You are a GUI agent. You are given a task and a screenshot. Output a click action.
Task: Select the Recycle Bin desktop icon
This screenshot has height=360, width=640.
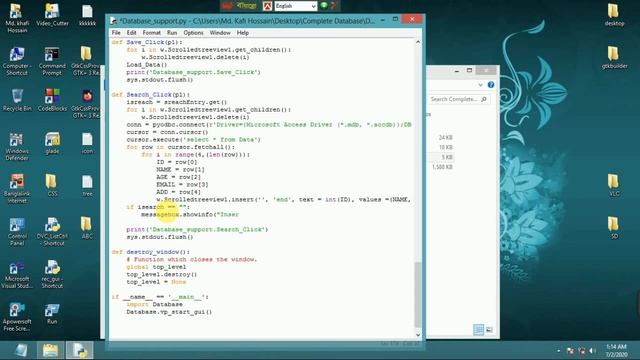click(x=17, y=100)
